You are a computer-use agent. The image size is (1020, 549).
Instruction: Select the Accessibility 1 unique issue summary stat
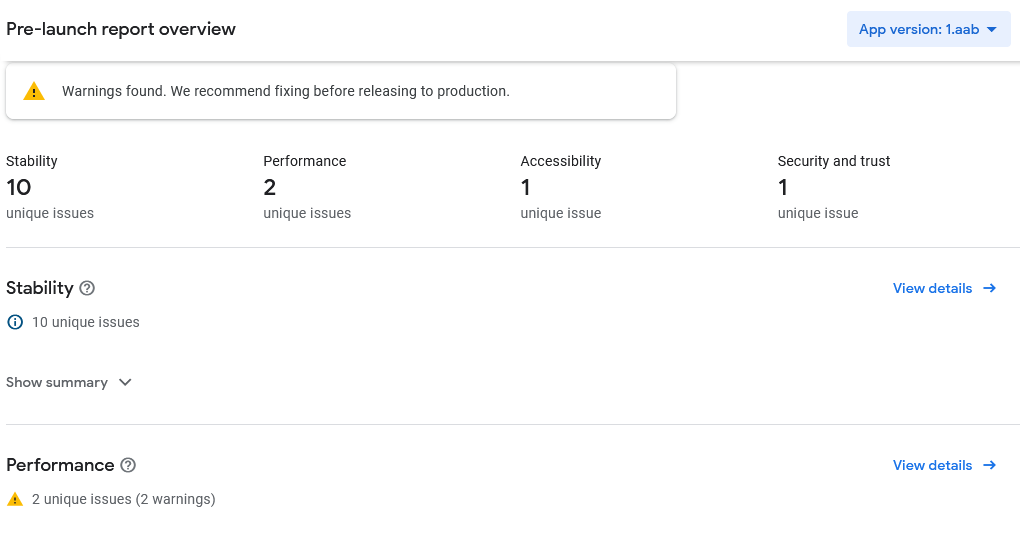click(561, 187)
